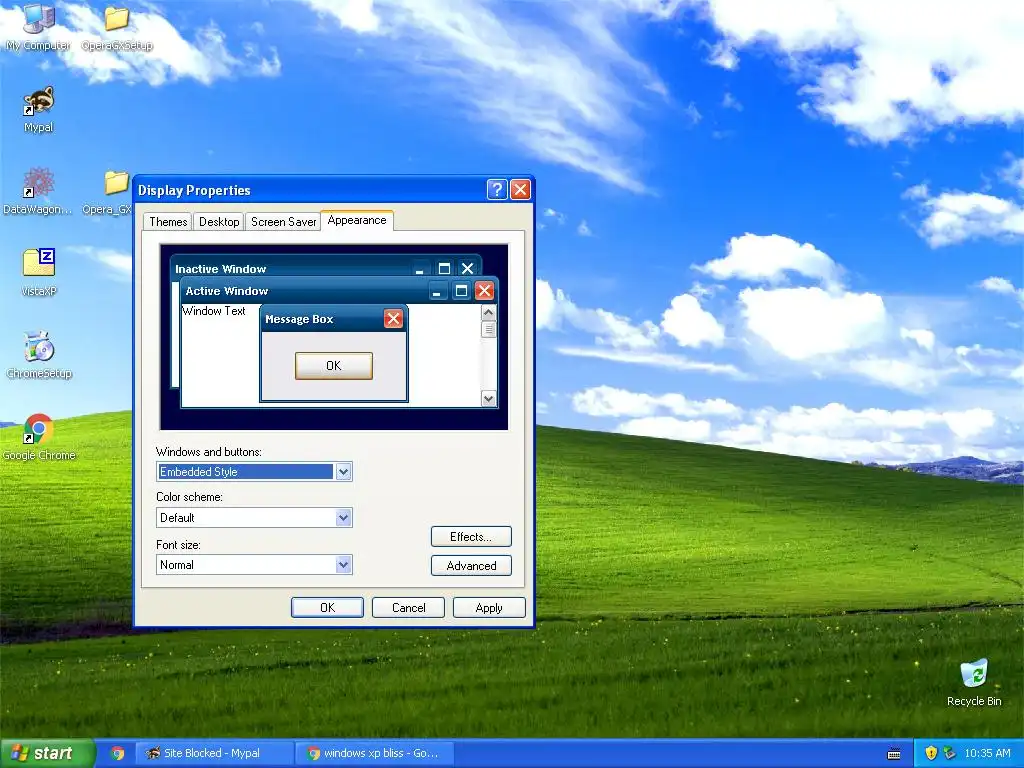The width and height of the screenshot is (1024, 768).
Task: Click the Inactive Window preview maximize button
Action: [x=444, y=268]
